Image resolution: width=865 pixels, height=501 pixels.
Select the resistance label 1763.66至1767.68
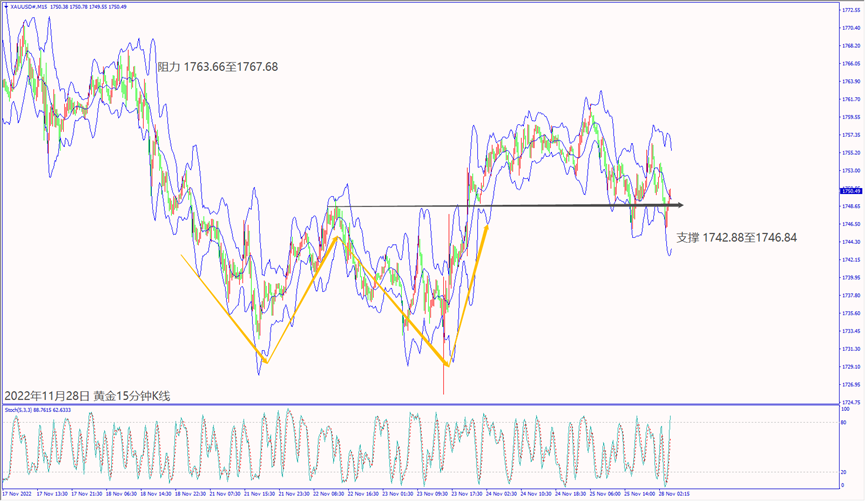pyautogui.click(x=217, y=67)
